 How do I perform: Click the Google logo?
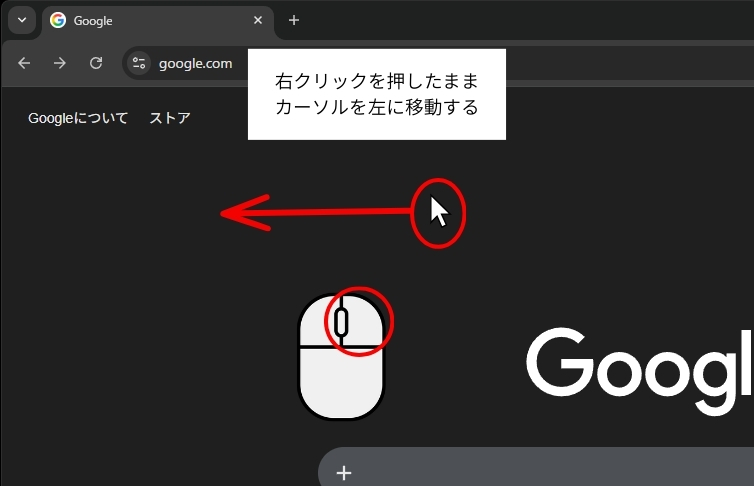(x=640, y=367)
